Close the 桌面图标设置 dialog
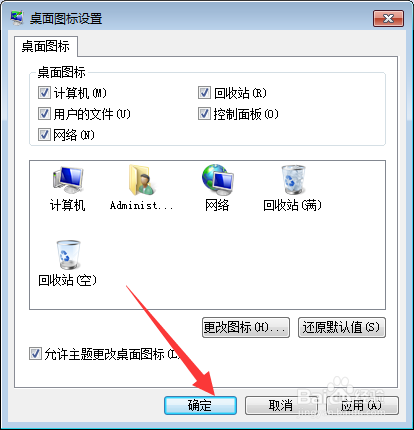This screenshot has height=430, width=414. [x=388, y=18]
